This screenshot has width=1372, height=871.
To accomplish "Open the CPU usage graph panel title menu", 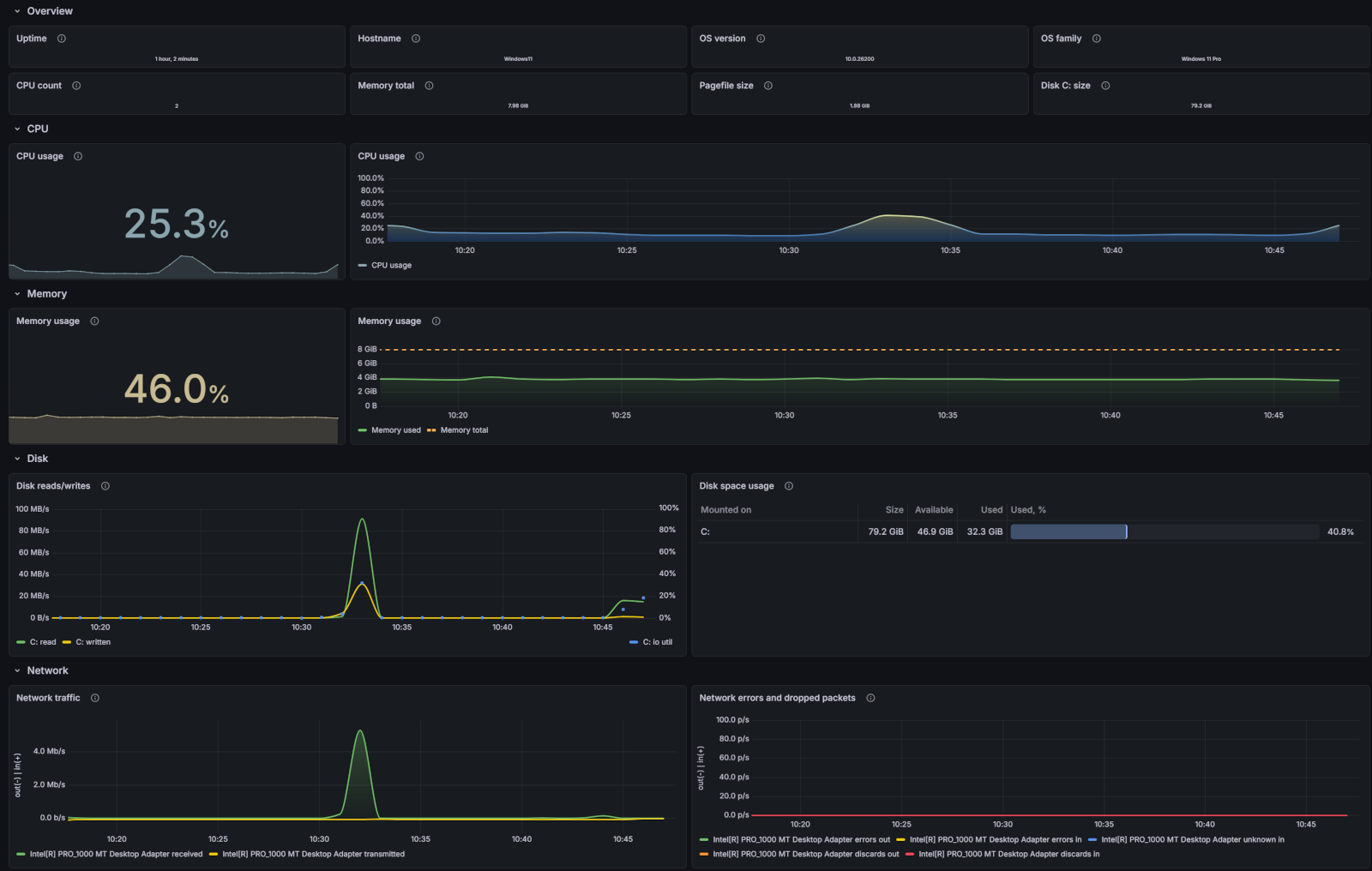I will (x=382, y=156).
